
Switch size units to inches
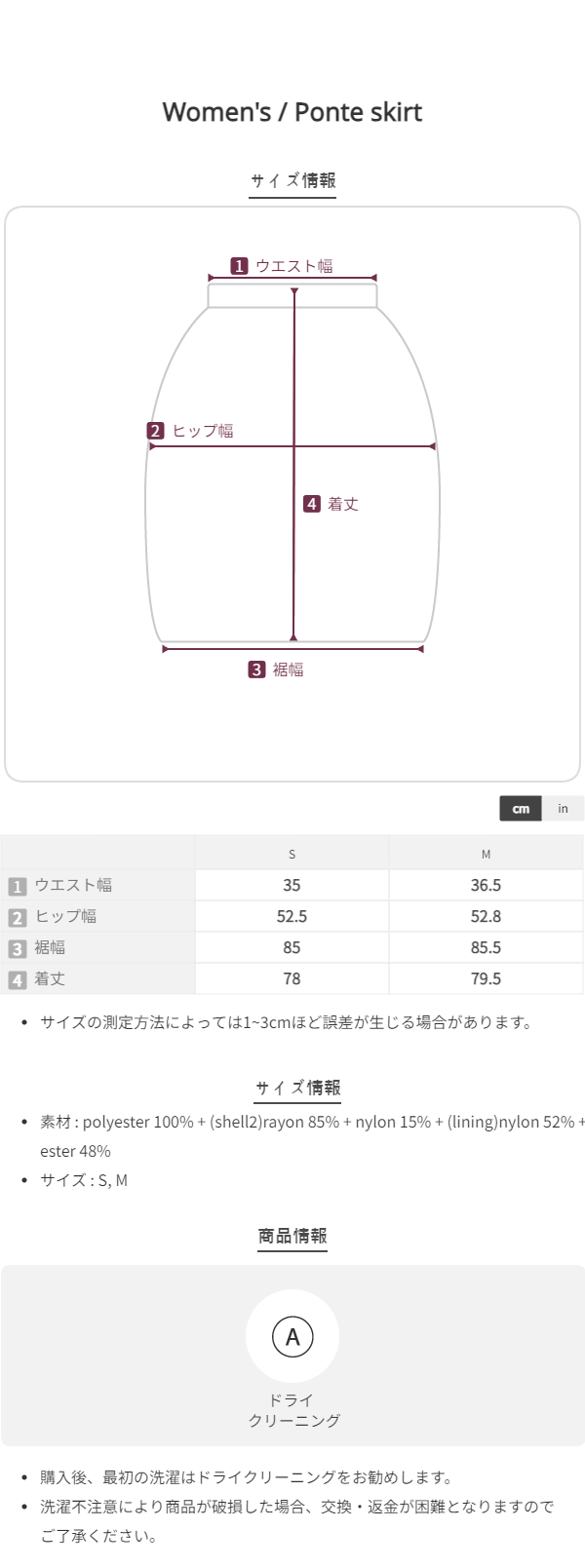point(563,809)
